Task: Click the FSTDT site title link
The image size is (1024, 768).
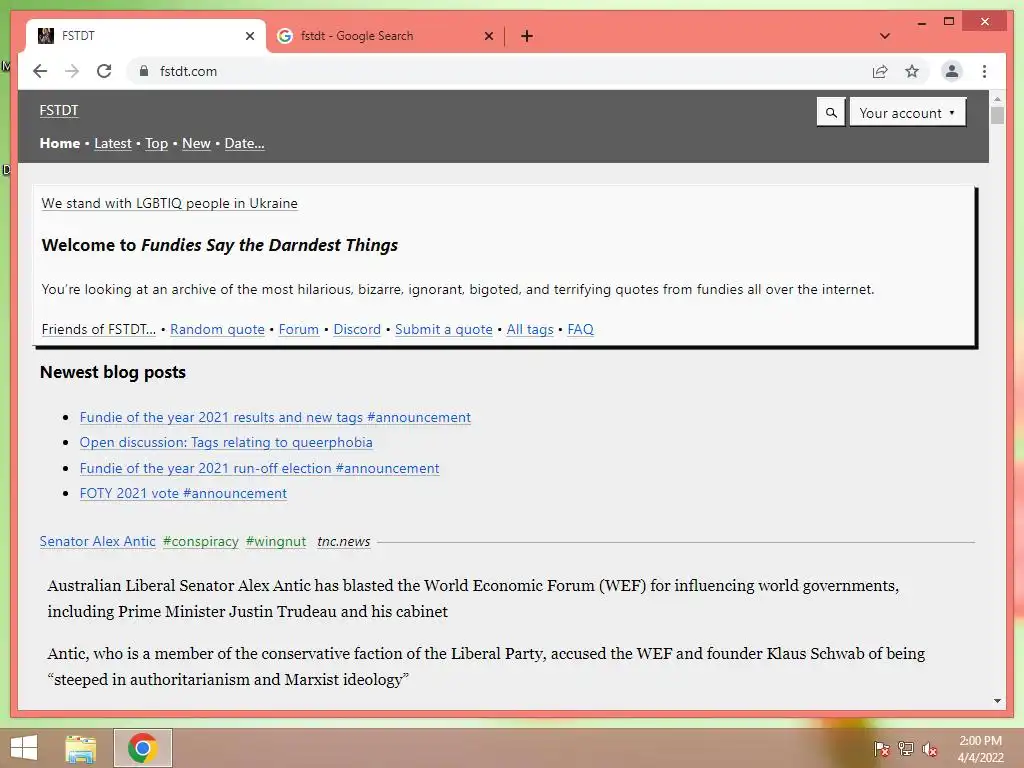Action: point(59,110)
